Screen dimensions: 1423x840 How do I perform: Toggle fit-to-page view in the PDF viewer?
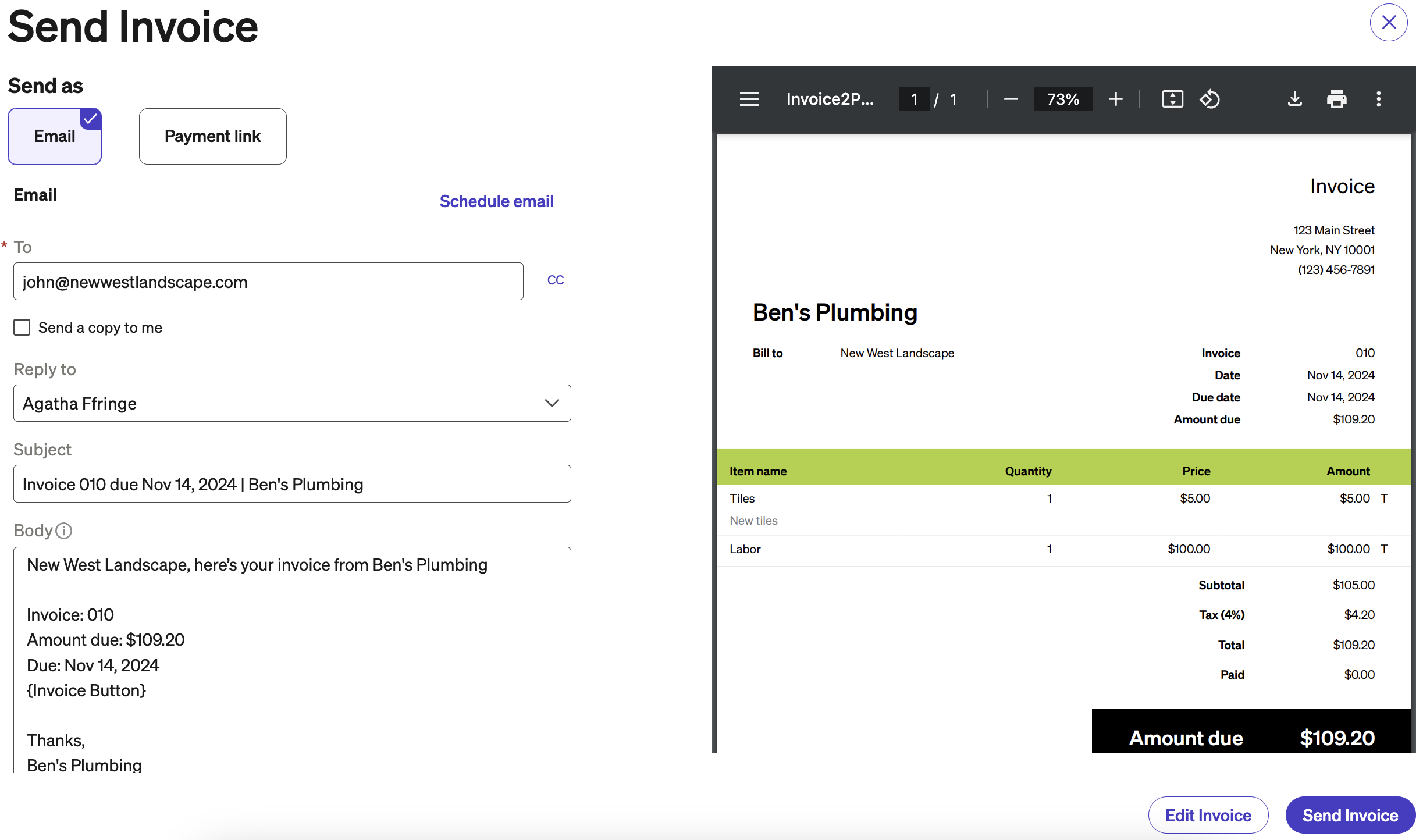pyautogui.click(x=1173, y=99)
